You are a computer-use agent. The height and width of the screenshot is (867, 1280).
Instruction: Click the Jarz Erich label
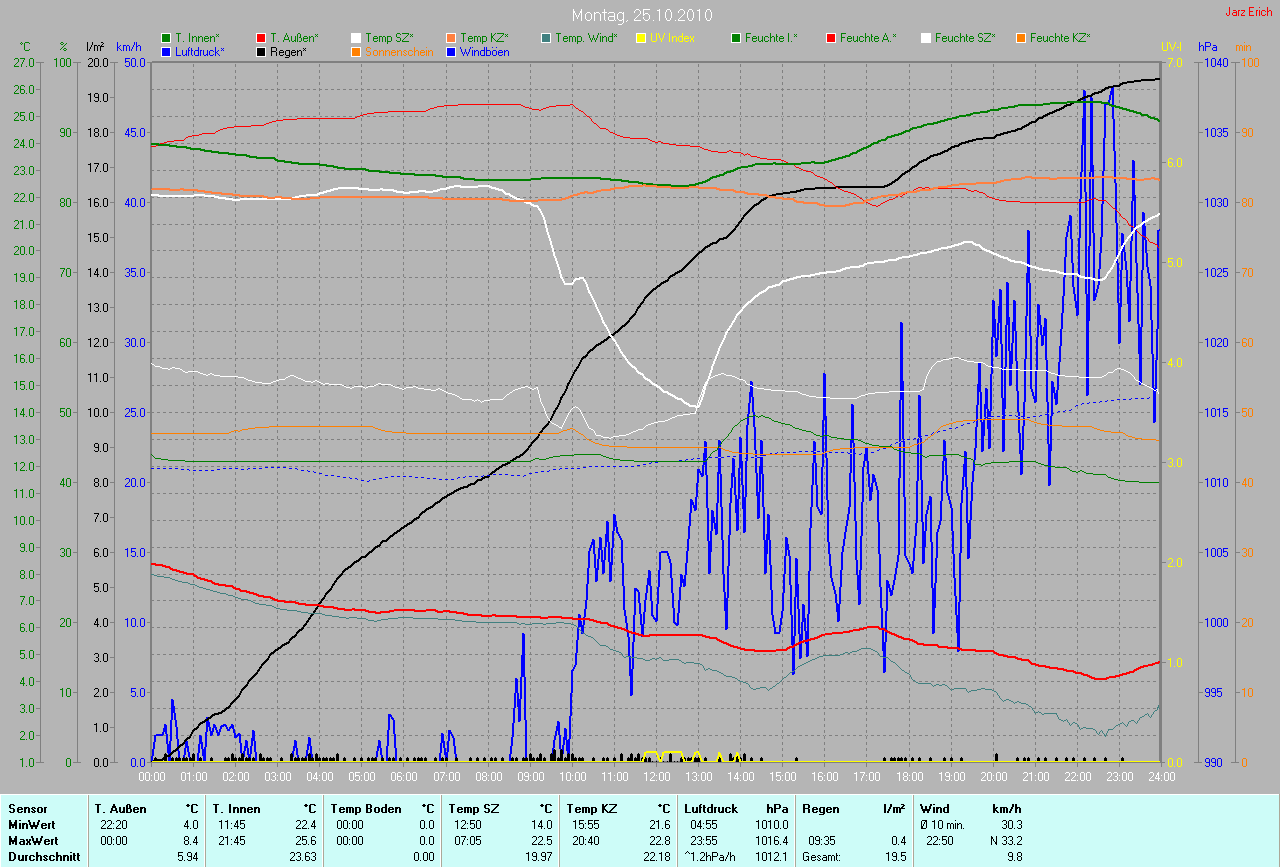tap(1249, 12)
